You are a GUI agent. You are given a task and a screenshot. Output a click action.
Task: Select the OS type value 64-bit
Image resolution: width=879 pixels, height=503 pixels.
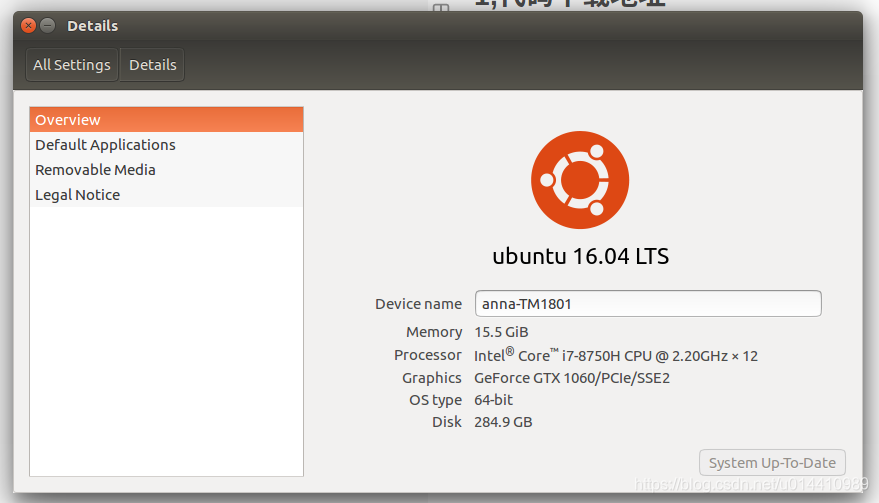(x=493, y=400)
